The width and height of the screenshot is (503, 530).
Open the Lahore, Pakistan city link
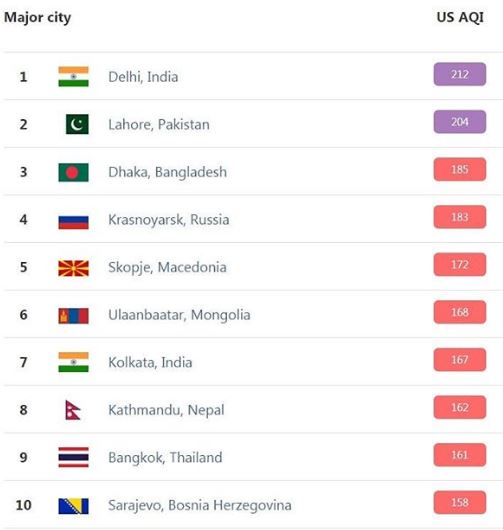tap(159, 124)
